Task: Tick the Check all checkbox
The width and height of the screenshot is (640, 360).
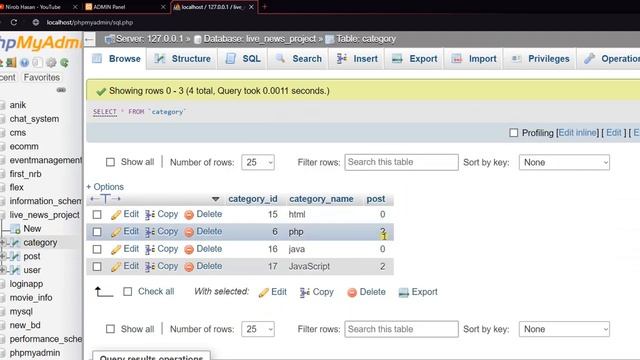Action: pos(128,291)
